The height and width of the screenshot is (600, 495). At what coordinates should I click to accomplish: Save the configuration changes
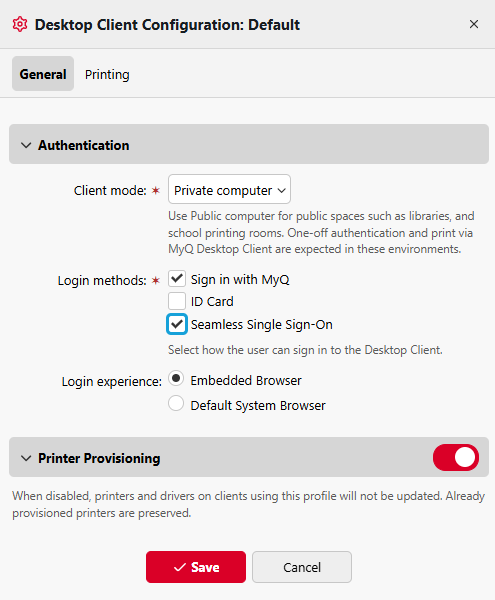pos(195,567)
